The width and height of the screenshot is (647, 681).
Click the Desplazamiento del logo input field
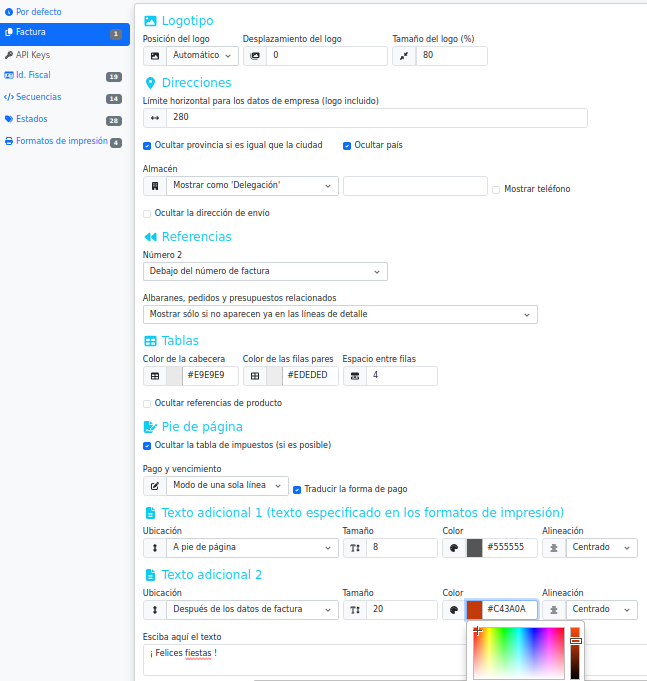[326, 56]
